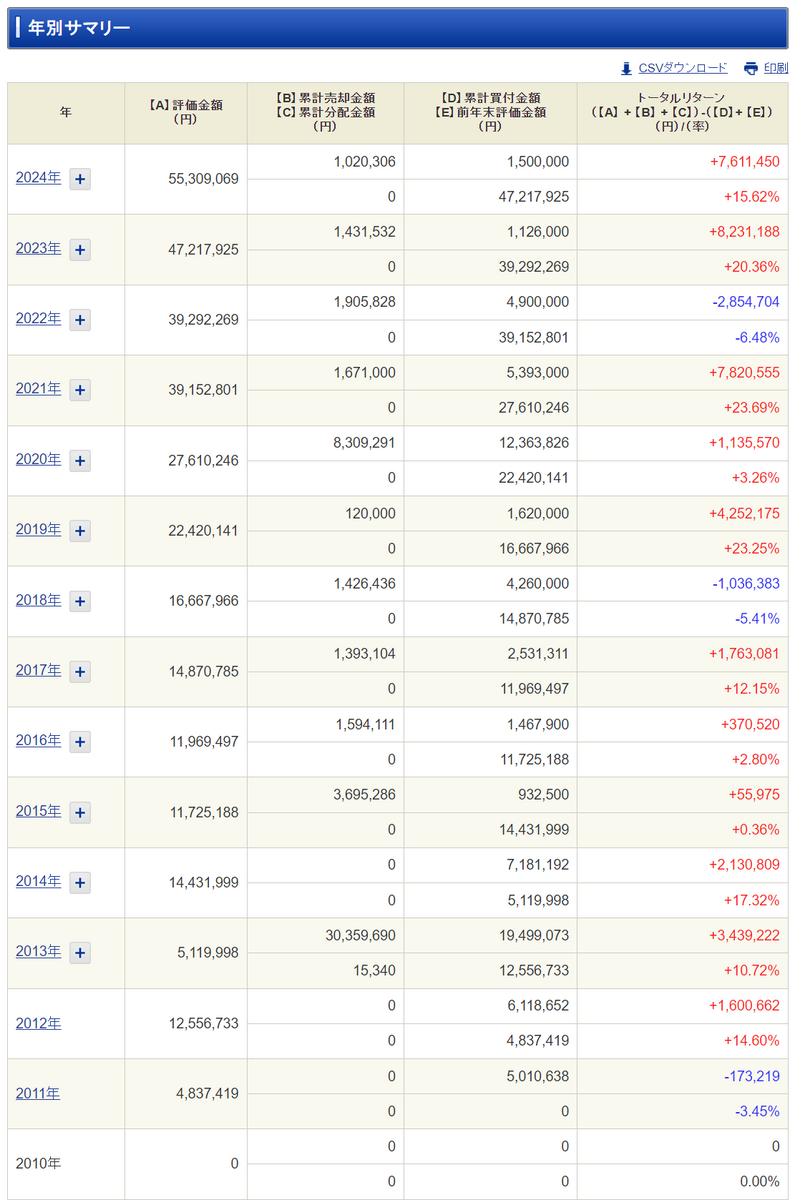The height and width of the screenshot is (1200, 795).
Task: Expand the 2017年 row plus icon
Action: pos(80,672)
